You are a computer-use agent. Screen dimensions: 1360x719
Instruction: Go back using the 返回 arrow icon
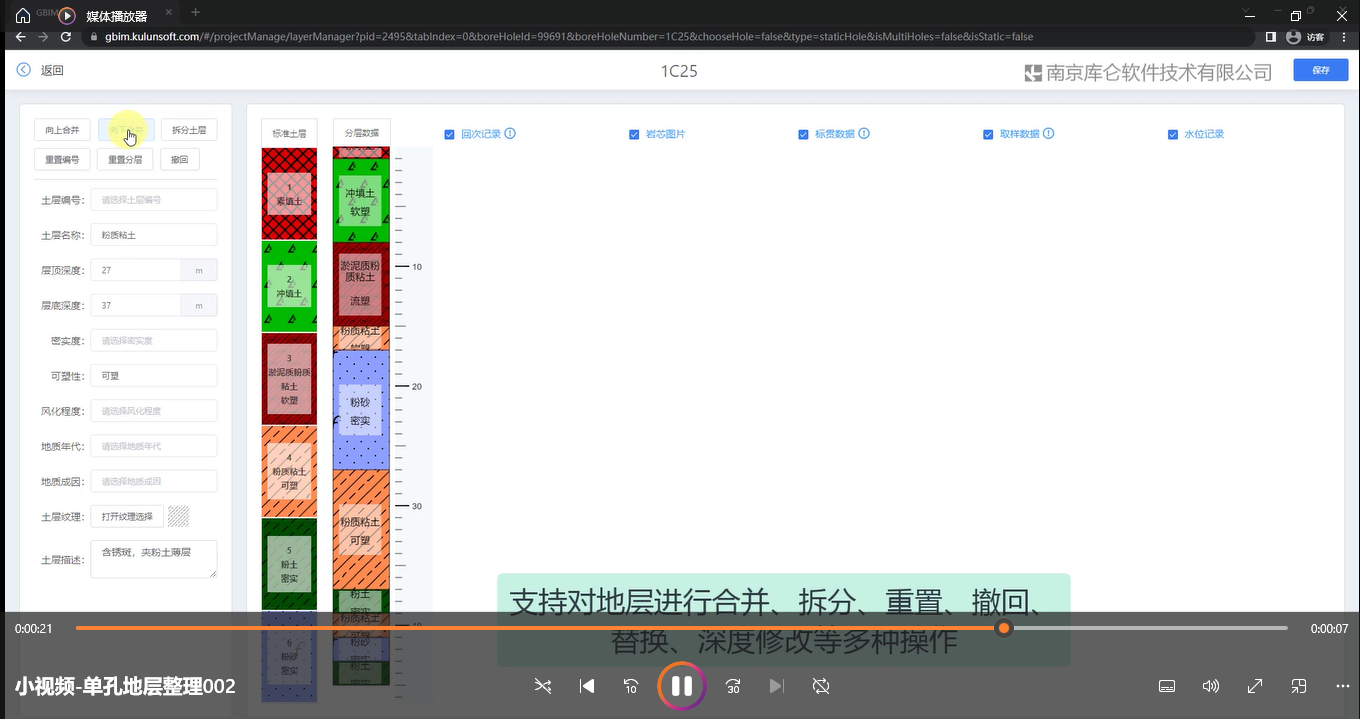coord(24,70)
